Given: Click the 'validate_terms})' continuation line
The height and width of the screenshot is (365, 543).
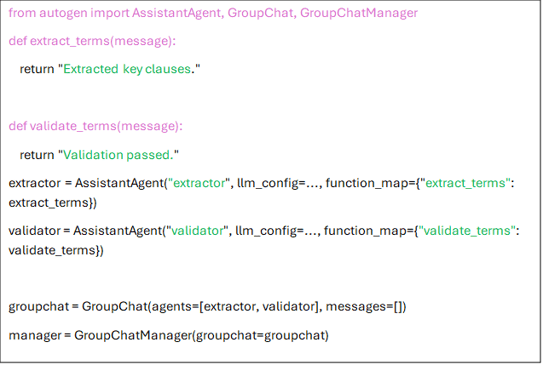Looking at the screenshot, I should (56, 251).
